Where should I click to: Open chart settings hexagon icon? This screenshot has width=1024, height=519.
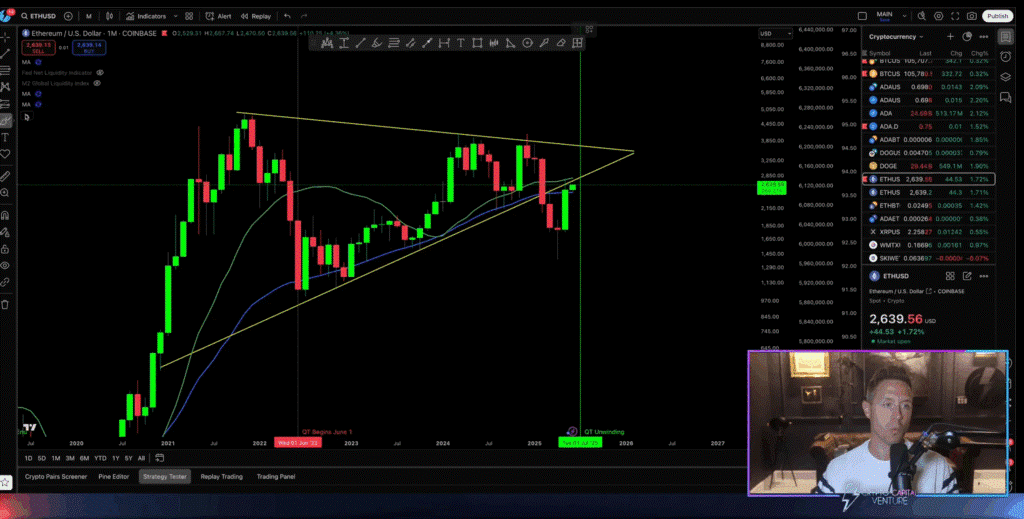coord(938,16)
